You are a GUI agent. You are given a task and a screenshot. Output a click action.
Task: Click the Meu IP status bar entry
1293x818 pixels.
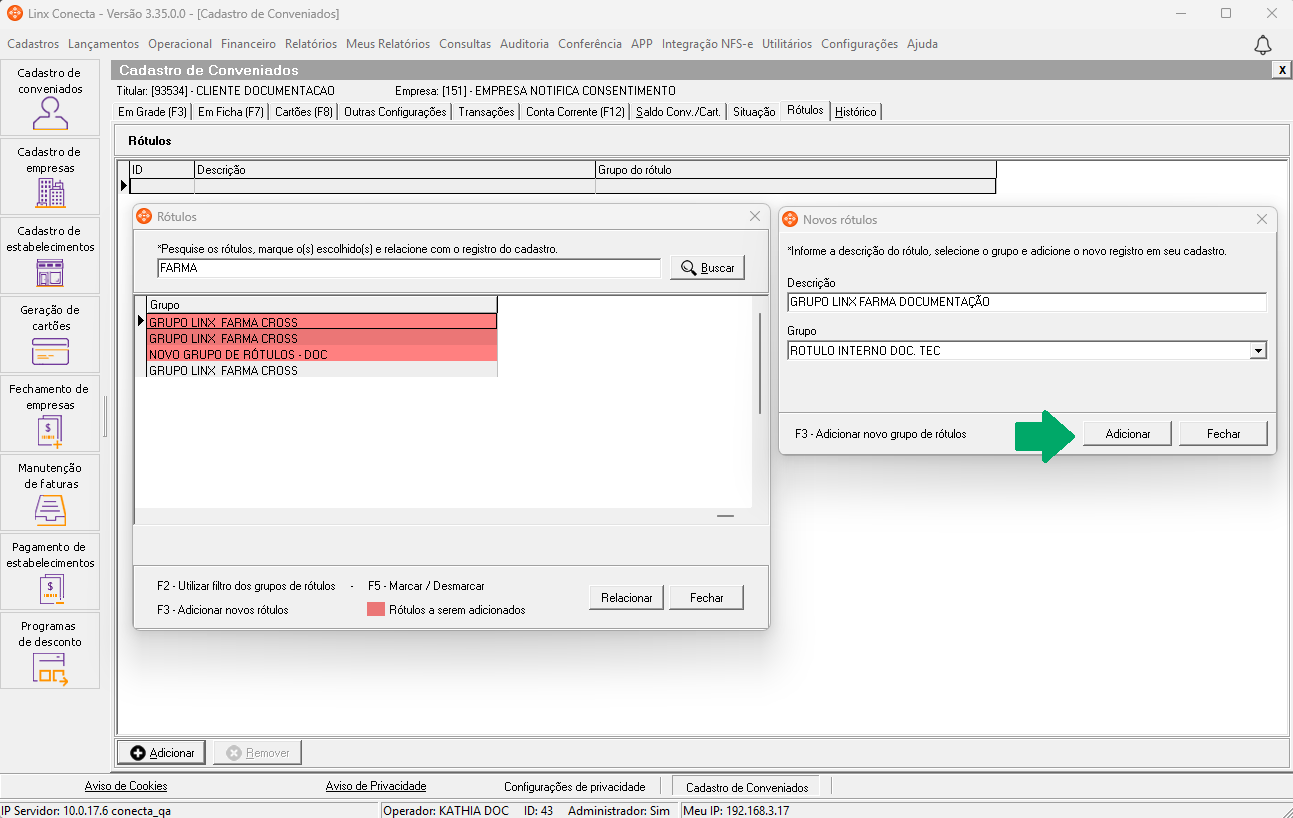pyautogui.click(x=736, y=811)
